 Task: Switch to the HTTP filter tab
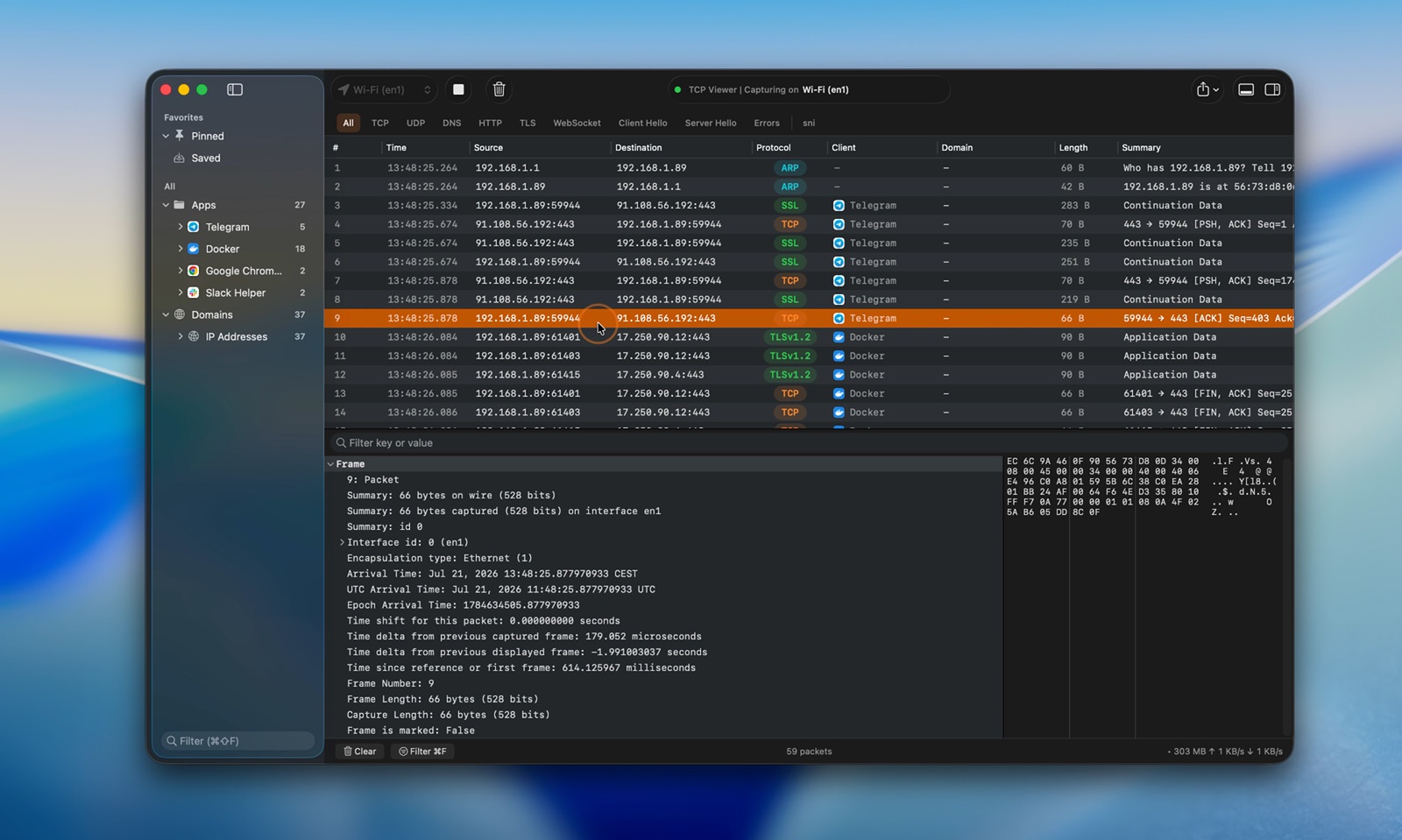click(490, 123)
